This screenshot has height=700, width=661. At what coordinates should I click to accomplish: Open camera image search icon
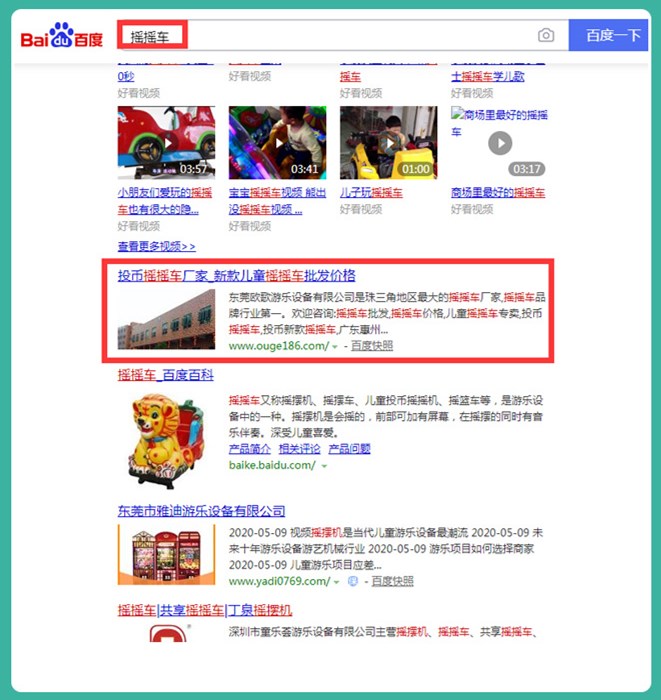coord(545,35)
